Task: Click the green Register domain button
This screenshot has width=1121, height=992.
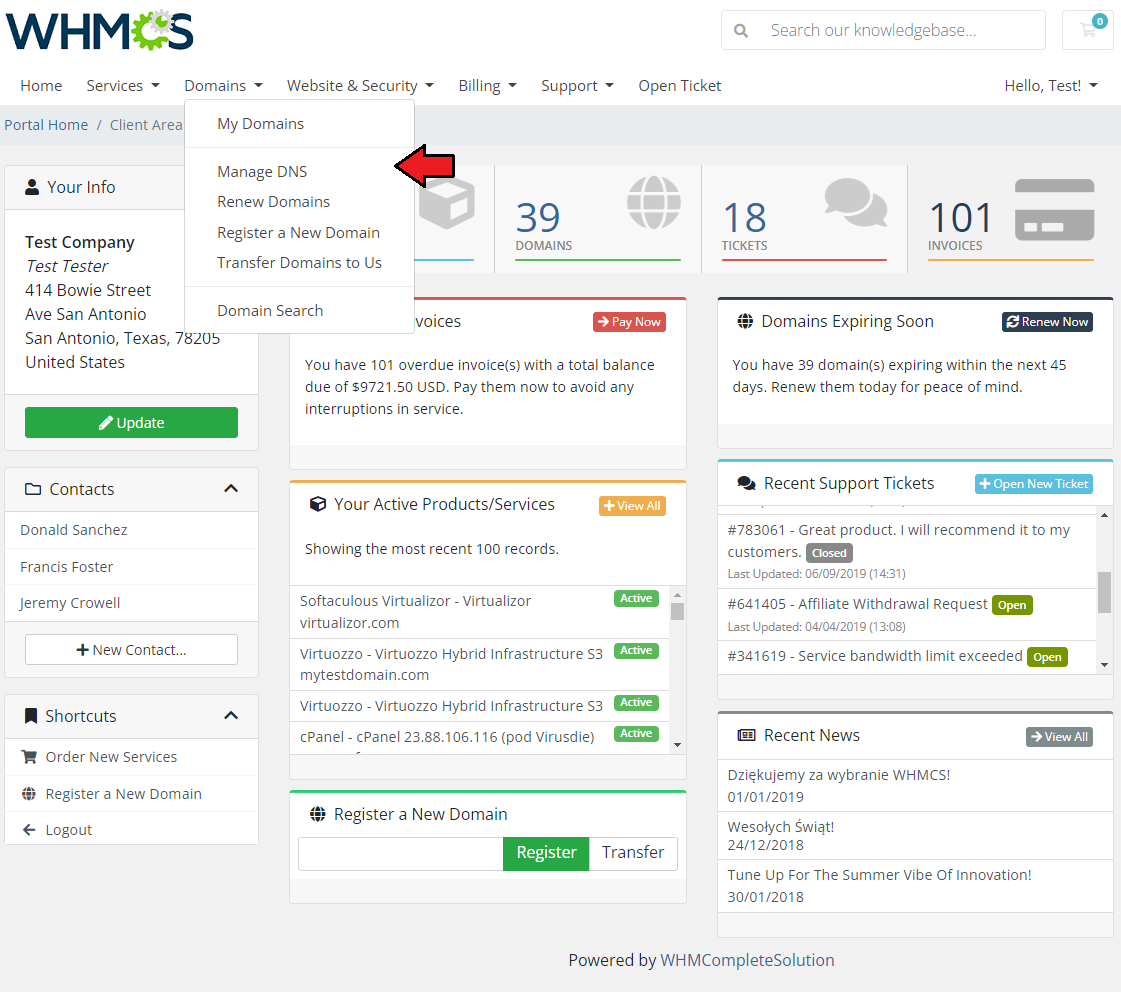Action: [546, 853]
